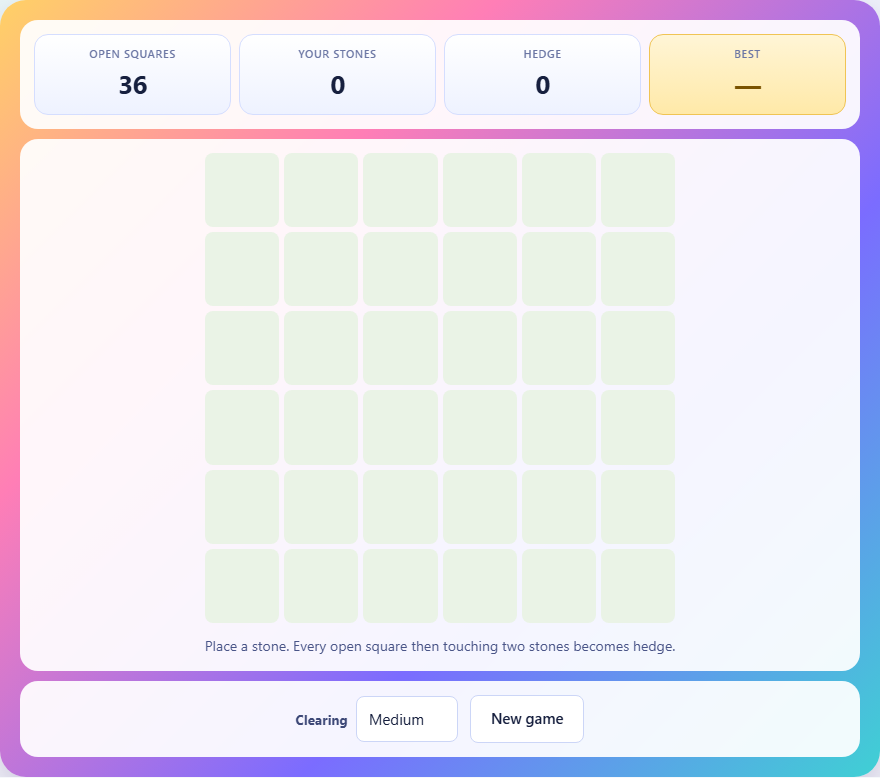Place a stone on row 5, column 2 square
This screenshot has height=778, width=880.
(x=321, y=507)
